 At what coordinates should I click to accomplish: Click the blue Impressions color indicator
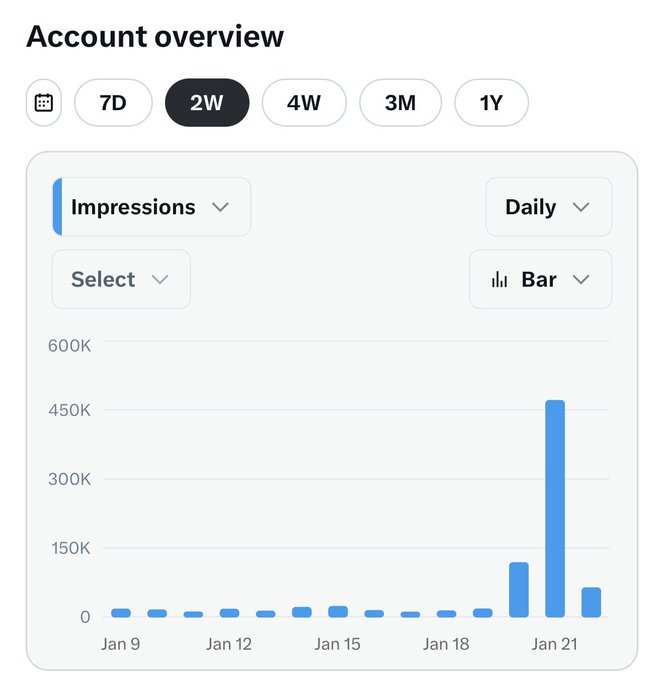click(57, 207)
